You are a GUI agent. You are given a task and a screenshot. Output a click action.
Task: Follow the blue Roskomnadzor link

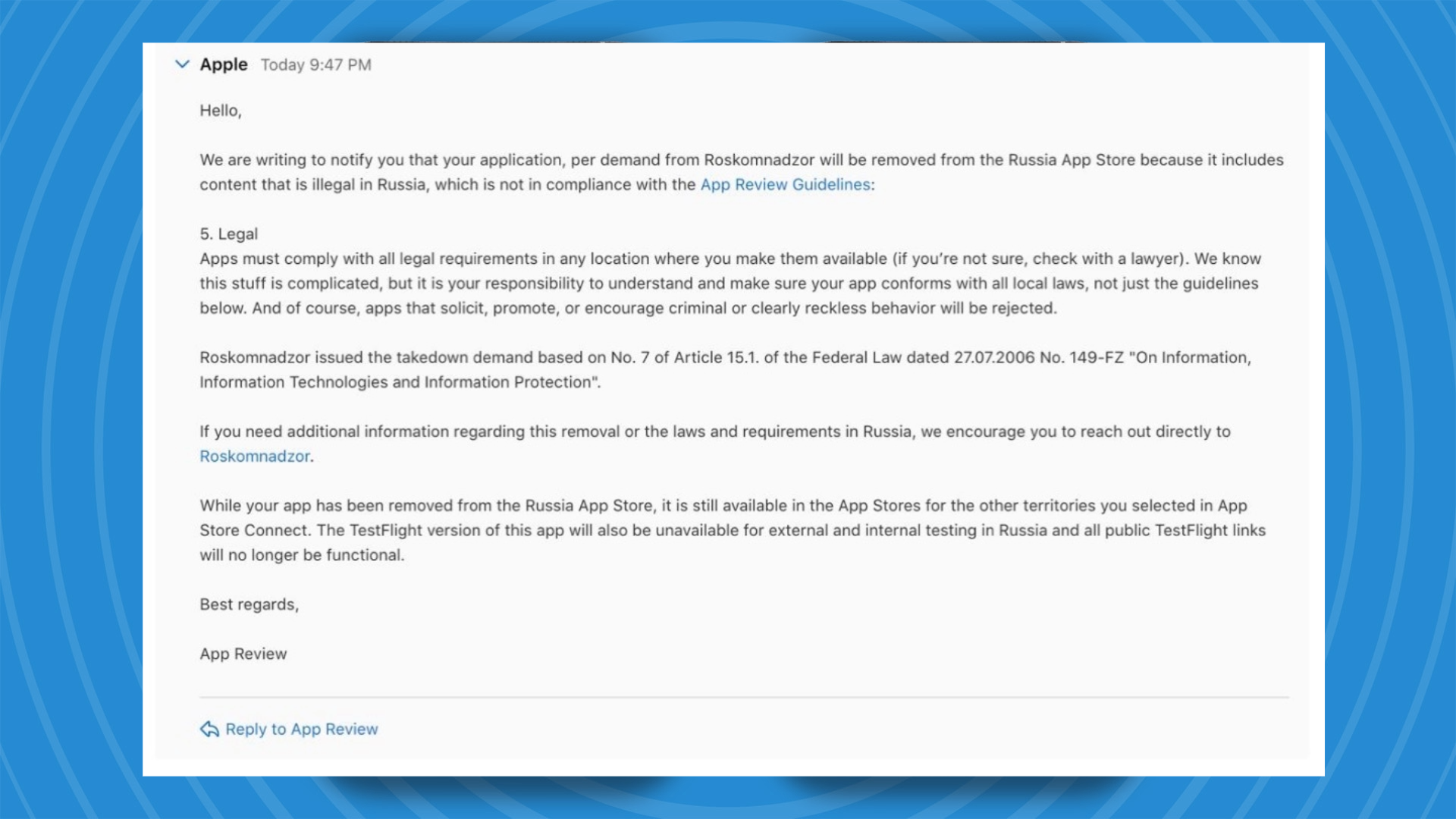[255, 457]
